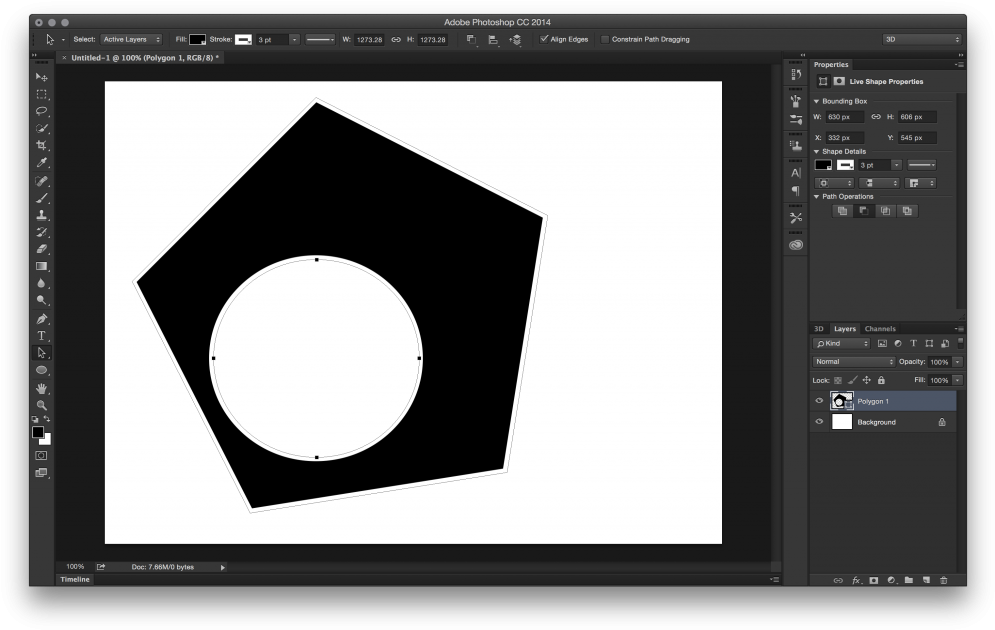Enable Constrain Path Dragging
The image size is (995, 630).
coord(604,39)
